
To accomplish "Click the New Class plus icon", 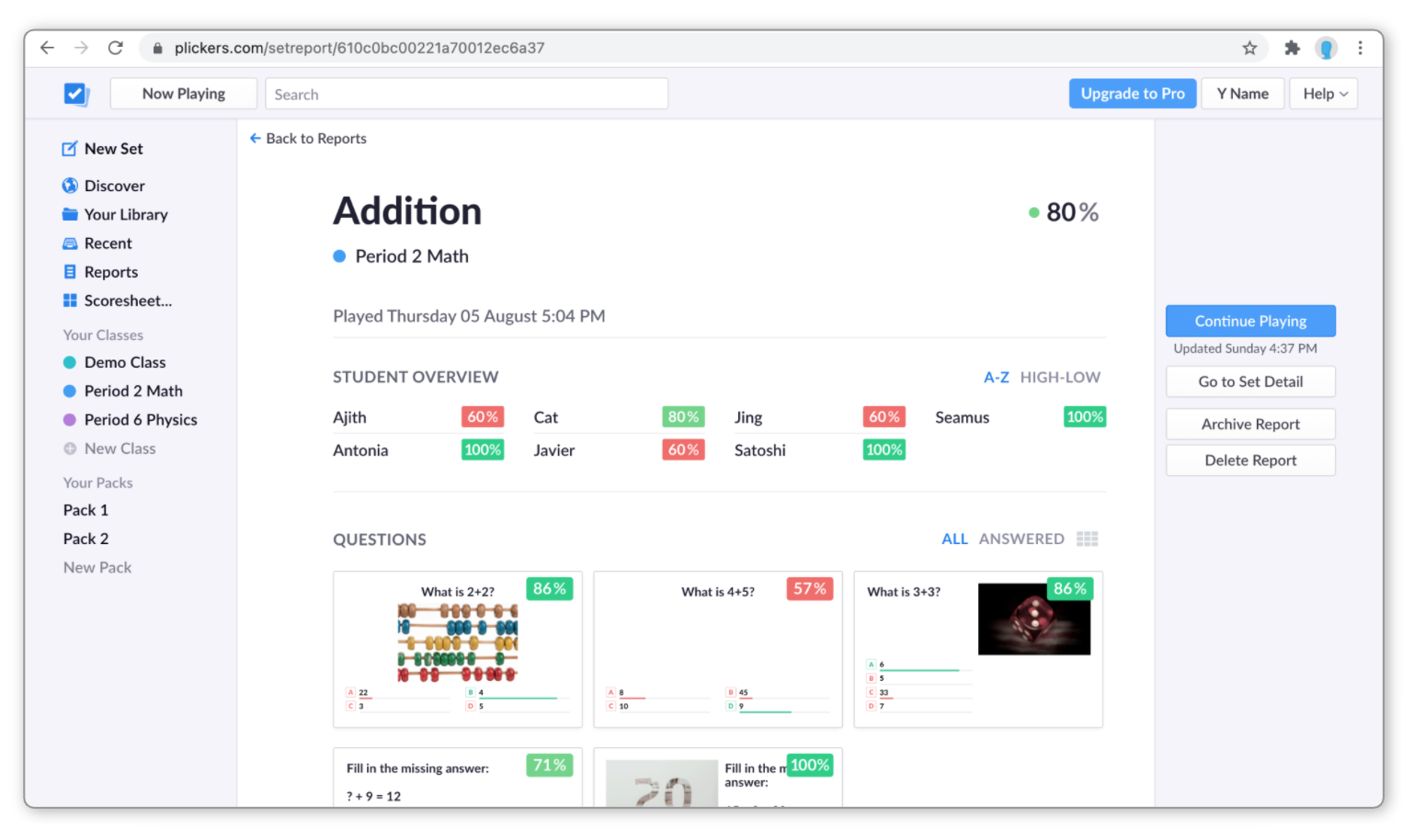I will point(70,448).
